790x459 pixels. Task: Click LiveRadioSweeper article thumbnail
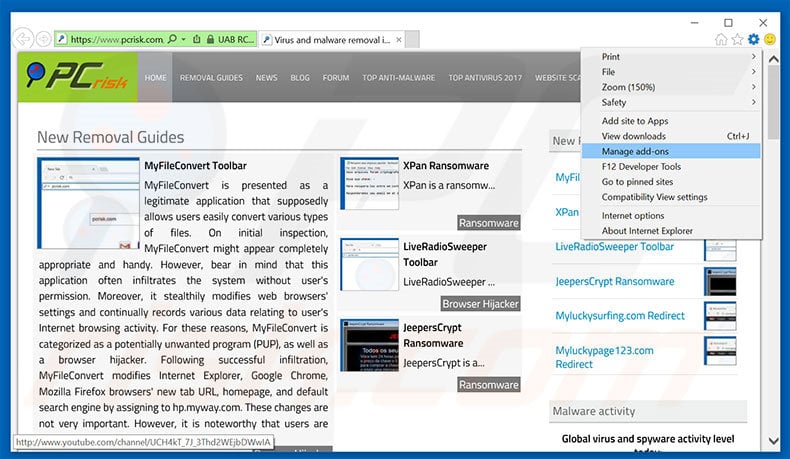point(369,265)
